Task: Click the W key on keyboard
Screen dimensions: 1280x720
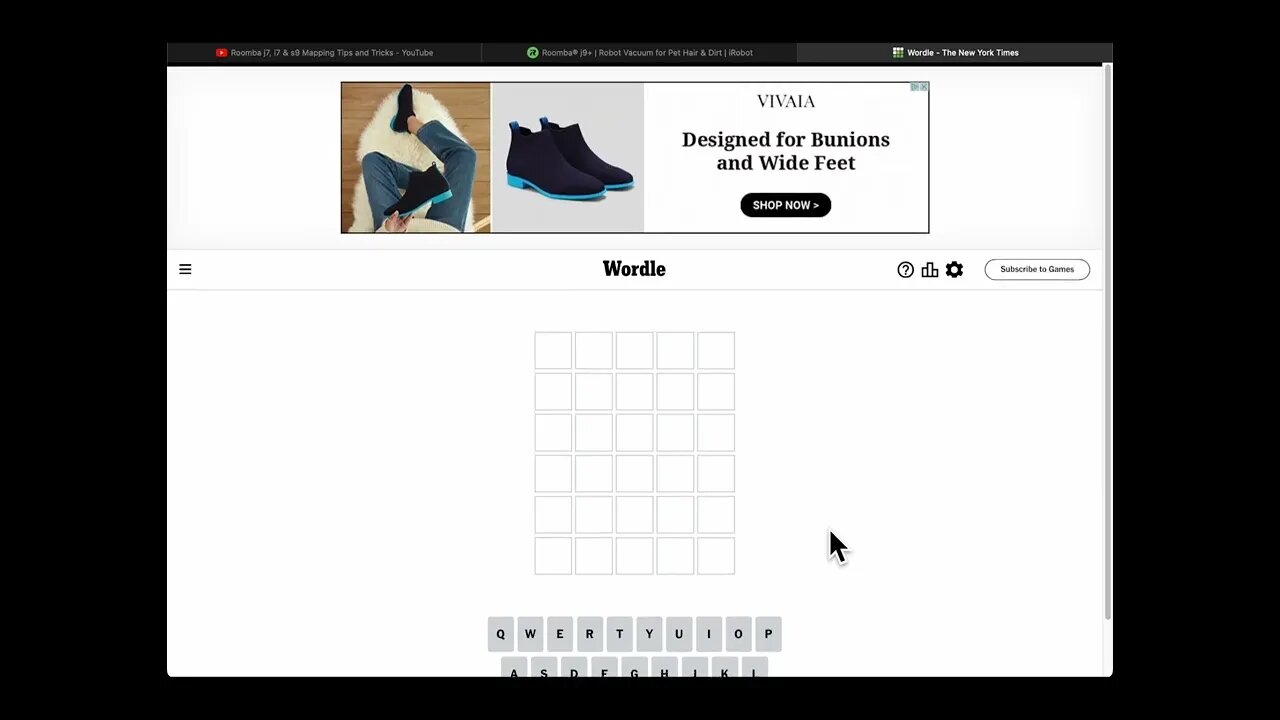Action: coord(530,634)
